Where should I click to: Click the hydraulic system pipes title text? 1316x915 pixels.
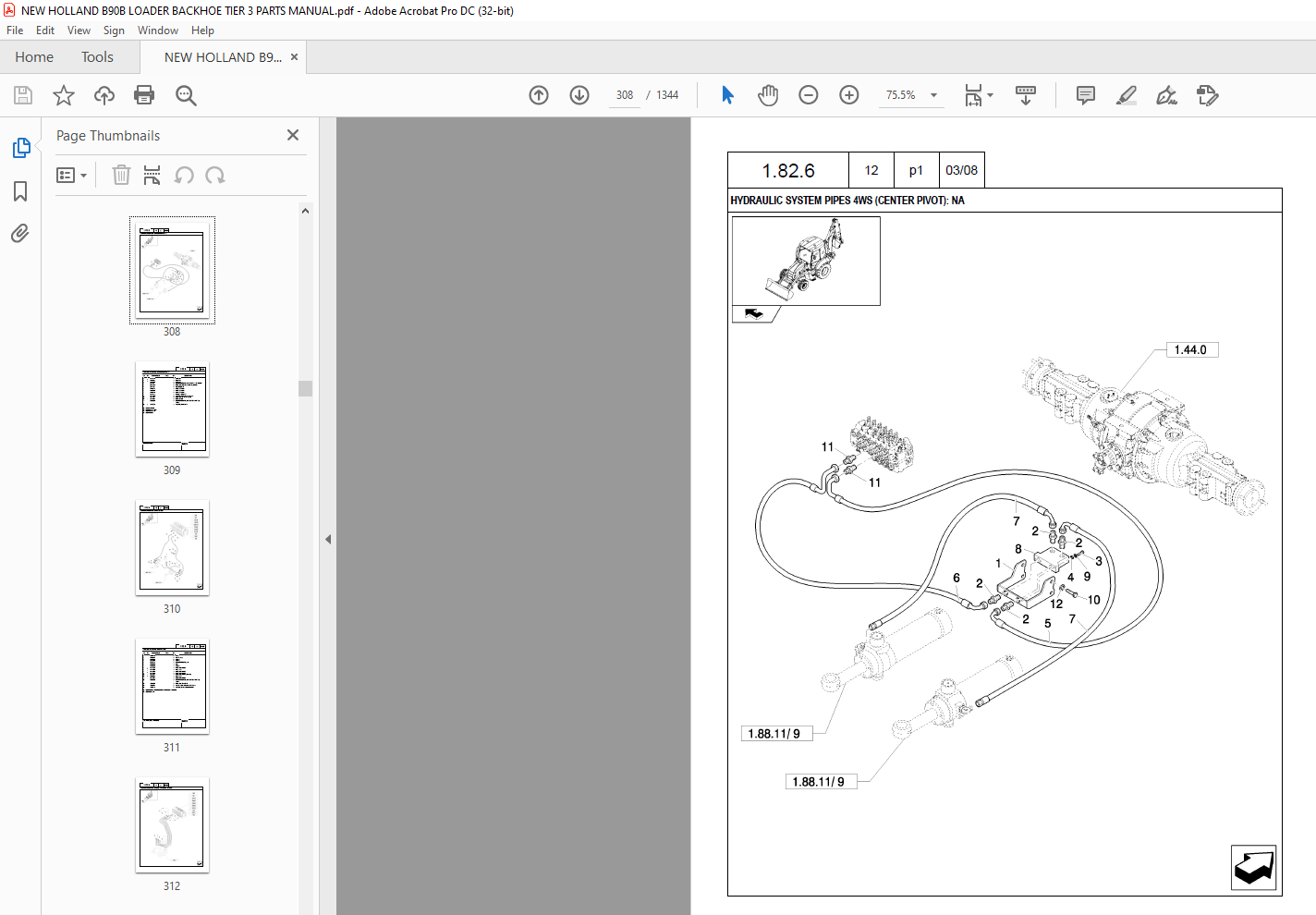point(847,201)
